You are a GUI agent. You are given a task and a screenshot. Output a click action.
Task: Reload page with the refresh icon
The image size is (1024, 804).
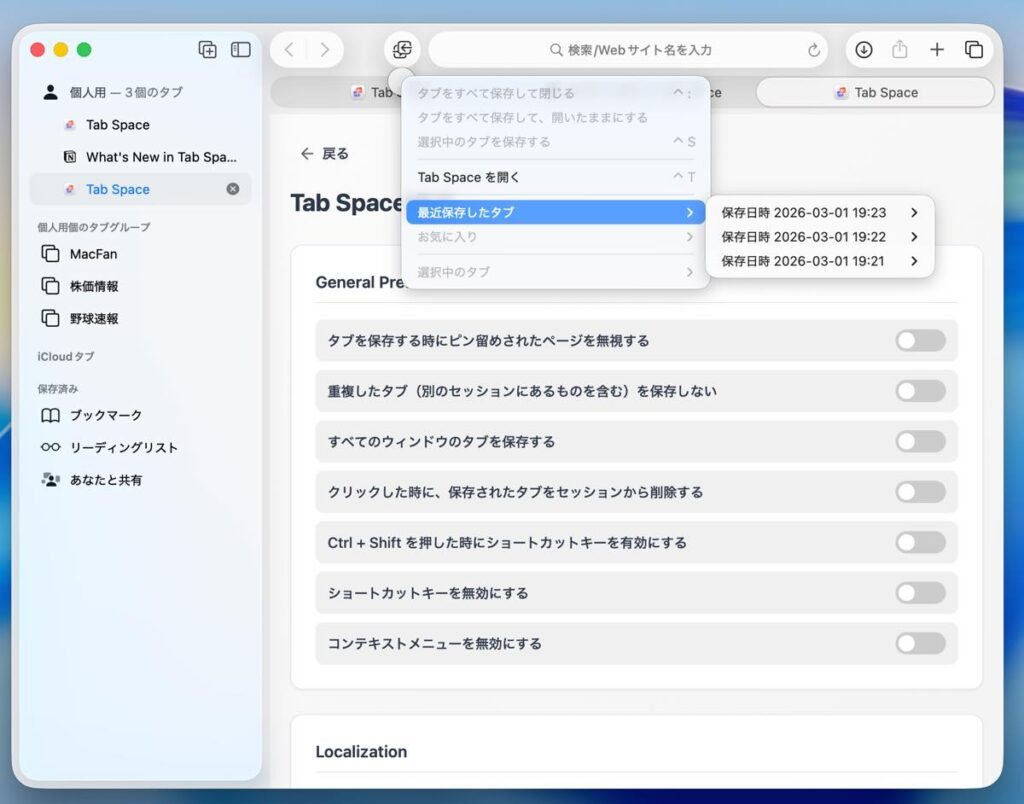814,50
